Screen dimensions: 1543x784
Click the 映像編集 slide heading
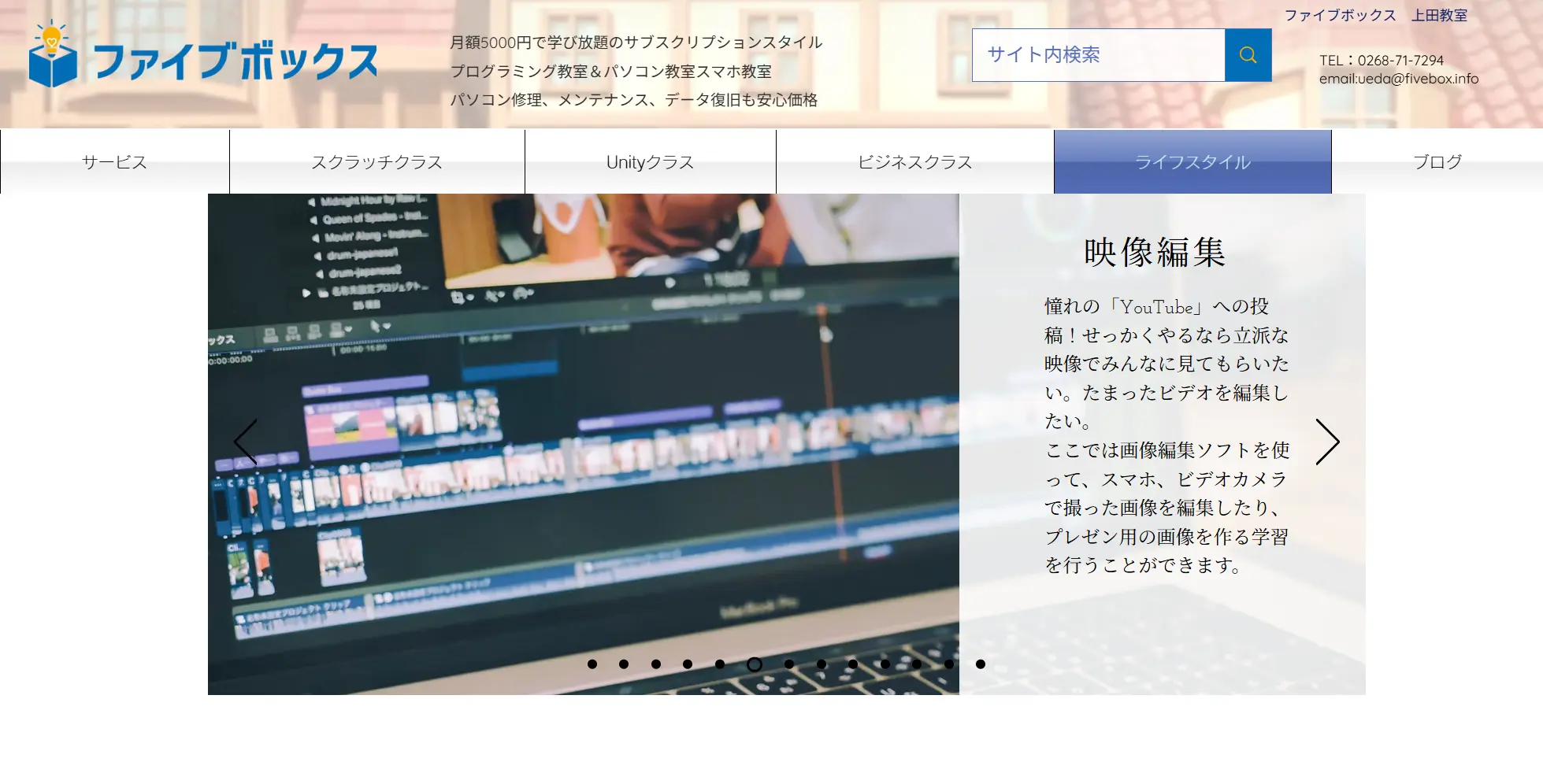pos(1155,253)
